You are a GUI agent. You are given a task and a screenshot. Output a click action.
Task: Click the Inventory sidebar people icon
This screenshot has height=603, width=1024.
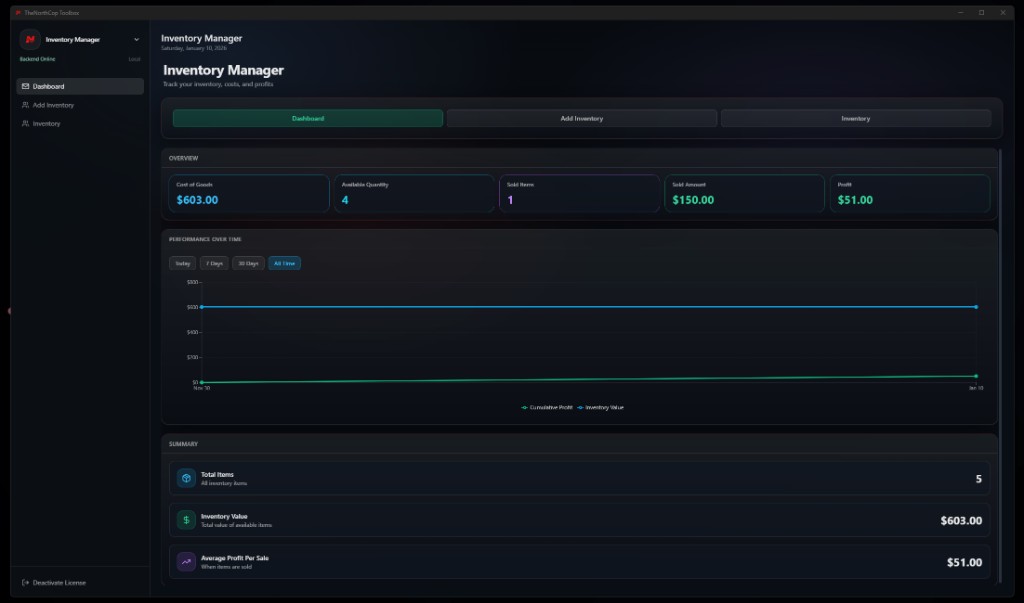click(25, 123)
